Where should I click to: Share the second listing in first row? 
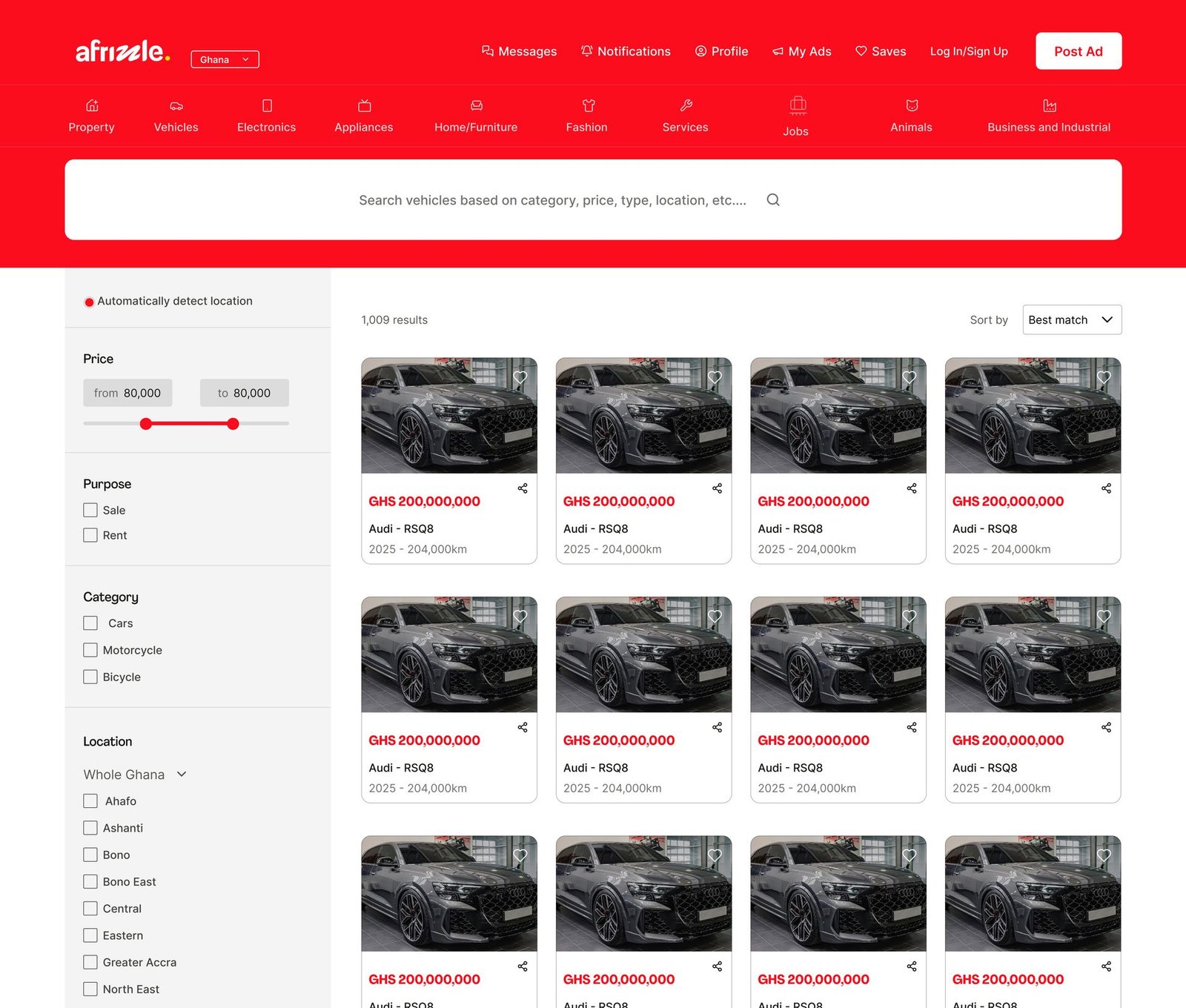717,488
